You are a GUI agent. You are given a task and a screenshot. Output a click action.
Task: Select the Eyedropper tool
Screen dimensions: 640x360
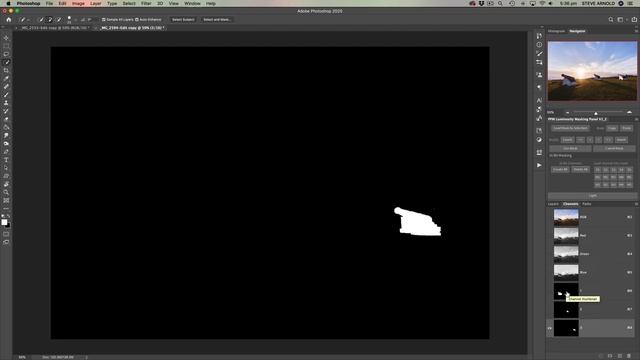click(x=6, y=78)
